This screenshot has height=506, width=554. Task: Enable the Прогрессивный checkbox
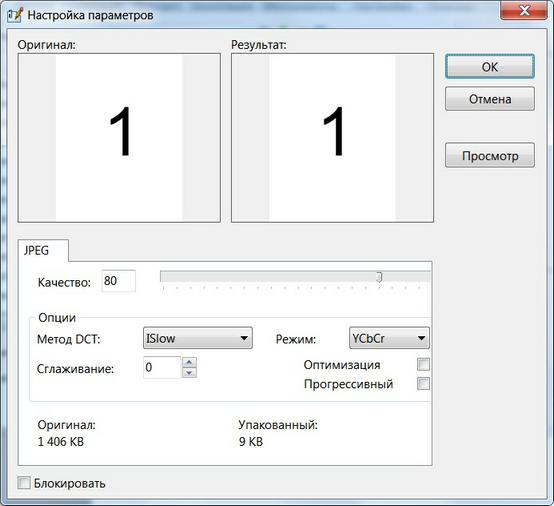point(423,383)
